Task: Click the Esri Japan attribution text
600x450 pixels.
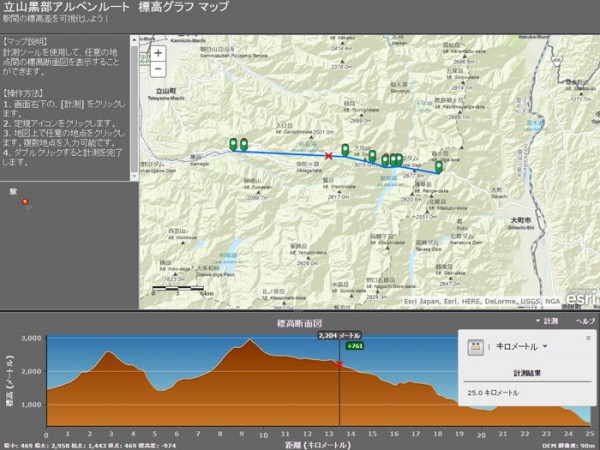Action: pos(482,302)
